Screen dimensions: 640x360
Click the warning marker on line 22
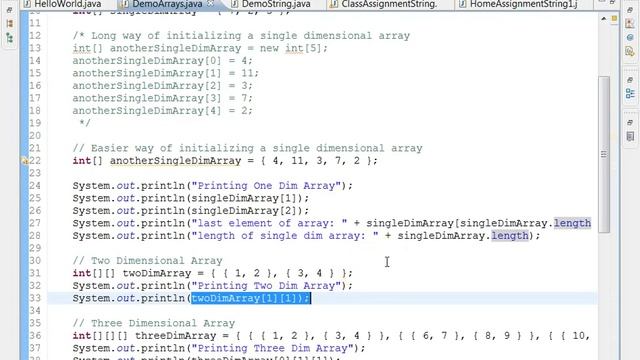coord(25,161)
